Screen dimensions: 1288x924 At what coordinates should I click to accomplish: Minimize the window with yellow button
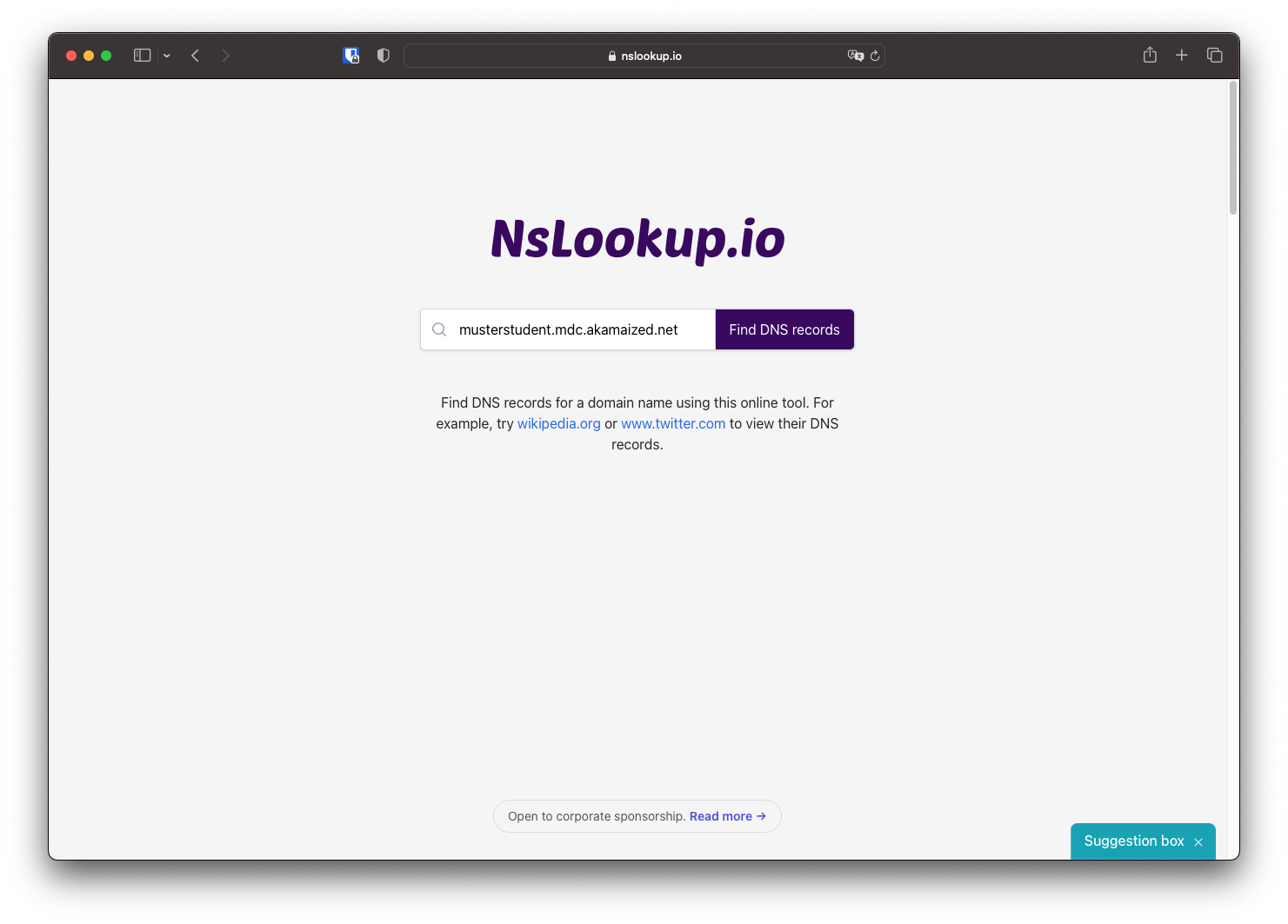(89, 56)
